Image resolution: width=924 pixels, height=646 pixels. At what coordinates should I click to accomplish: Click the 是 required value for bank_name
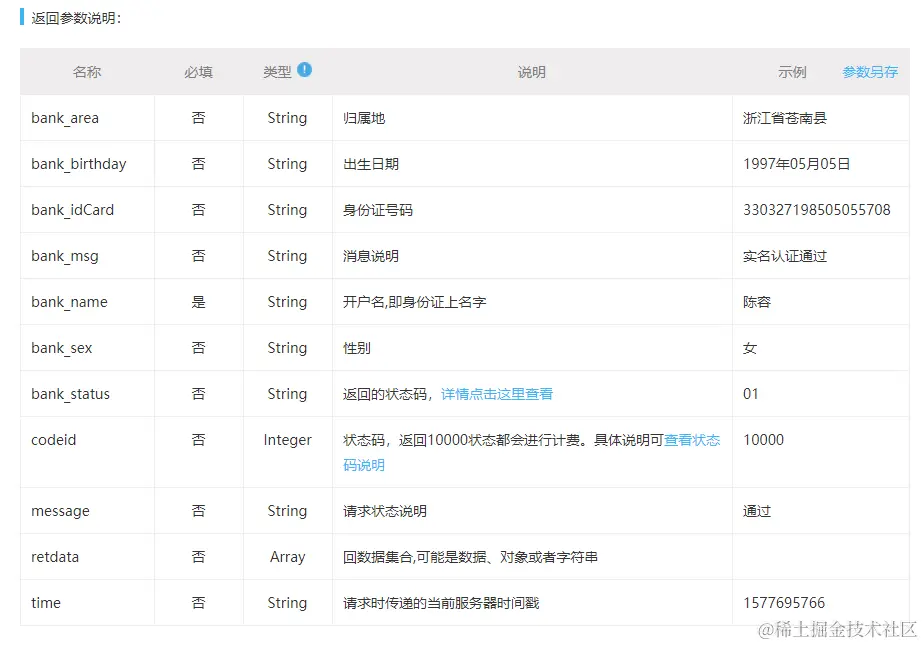(x=198, y=302)
